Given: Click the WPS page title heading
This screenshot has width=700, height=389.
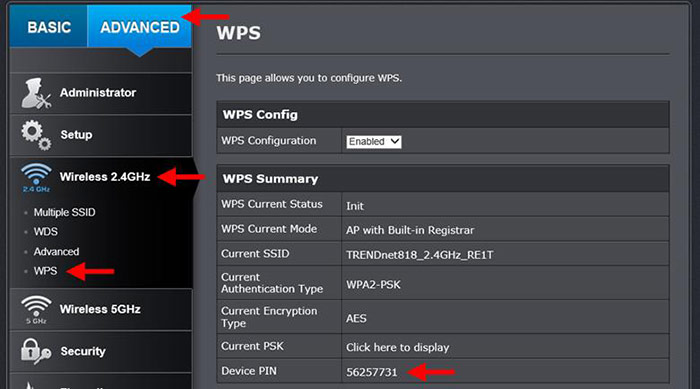Looking at the screenshot, I should pyautogui.click(x=238, y=33).
